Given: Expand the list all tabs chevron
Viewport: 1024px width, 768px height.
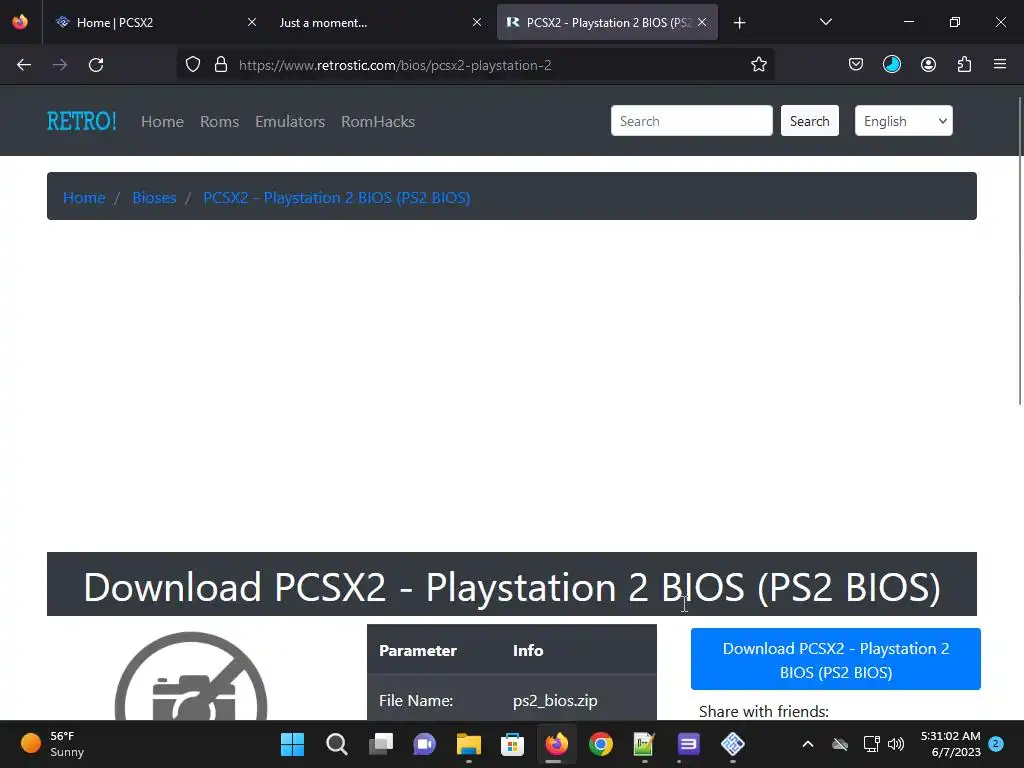Looking at the screenshot, I should click(x=825, y=22).
